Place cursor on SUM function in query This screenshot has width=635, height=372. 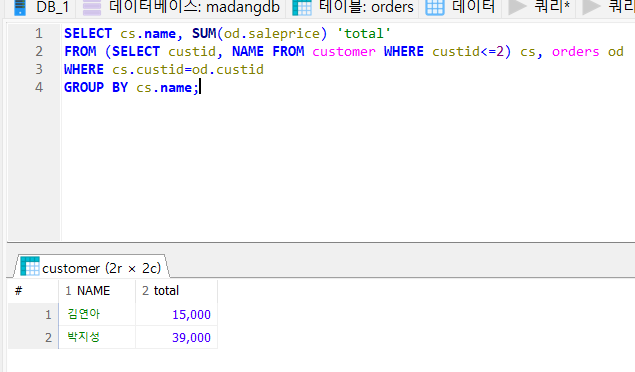point(204,33)
